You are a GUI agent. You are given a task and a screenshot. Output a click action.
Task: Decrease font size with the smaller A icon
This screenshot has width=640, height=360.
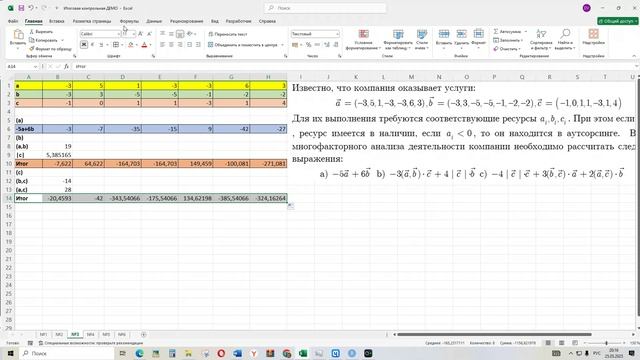coord(149,33)
